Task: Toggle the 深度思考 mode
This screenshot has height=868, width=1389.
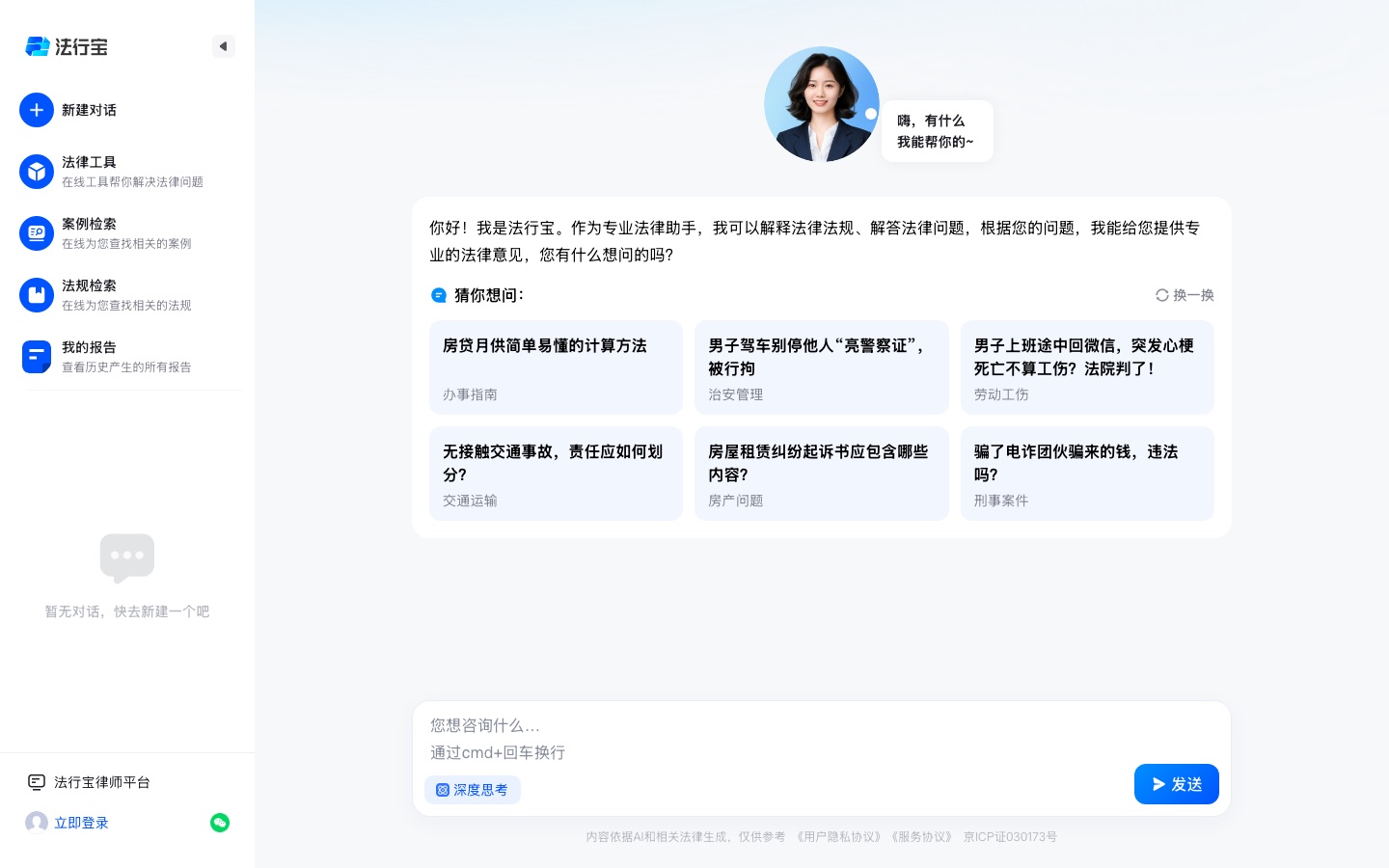Action: click(473, 790)
